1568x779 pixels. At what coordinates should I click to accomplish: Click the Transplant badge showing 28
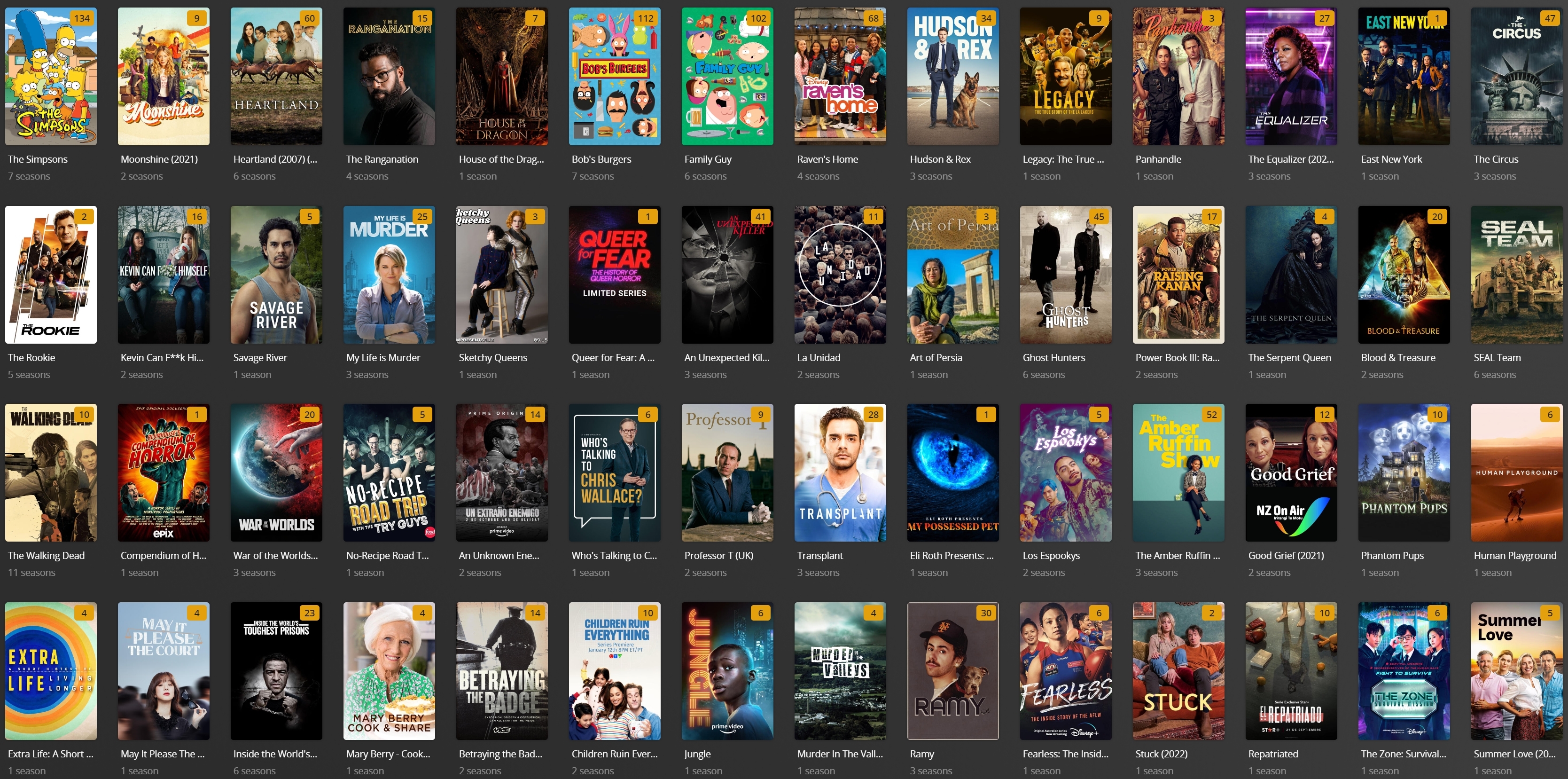click(x=873, y=415)
